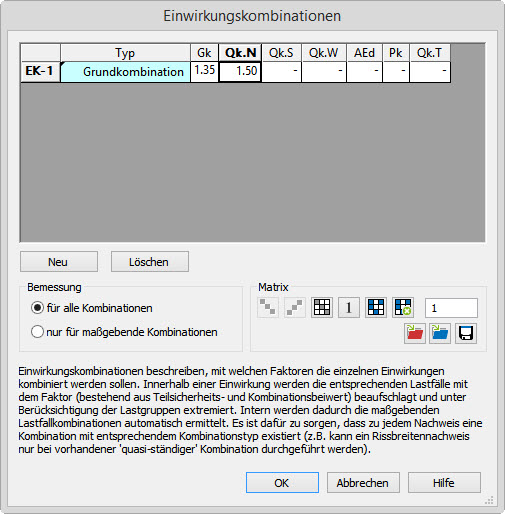Image resolution: width=505 pixels, height=514 pixels.
Task: Click the red folder import icon
Action: click(x=415, y=333)
